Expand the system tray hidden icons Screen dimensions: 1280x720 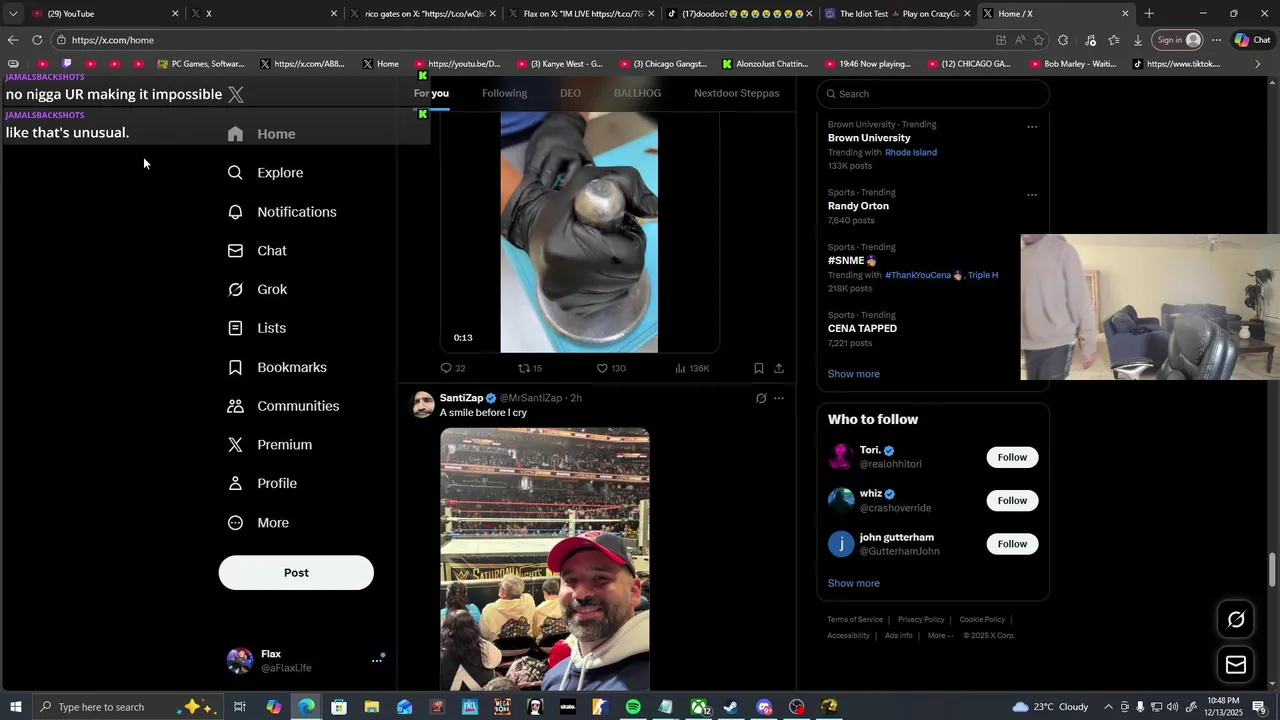click(x=1108, y=707)
